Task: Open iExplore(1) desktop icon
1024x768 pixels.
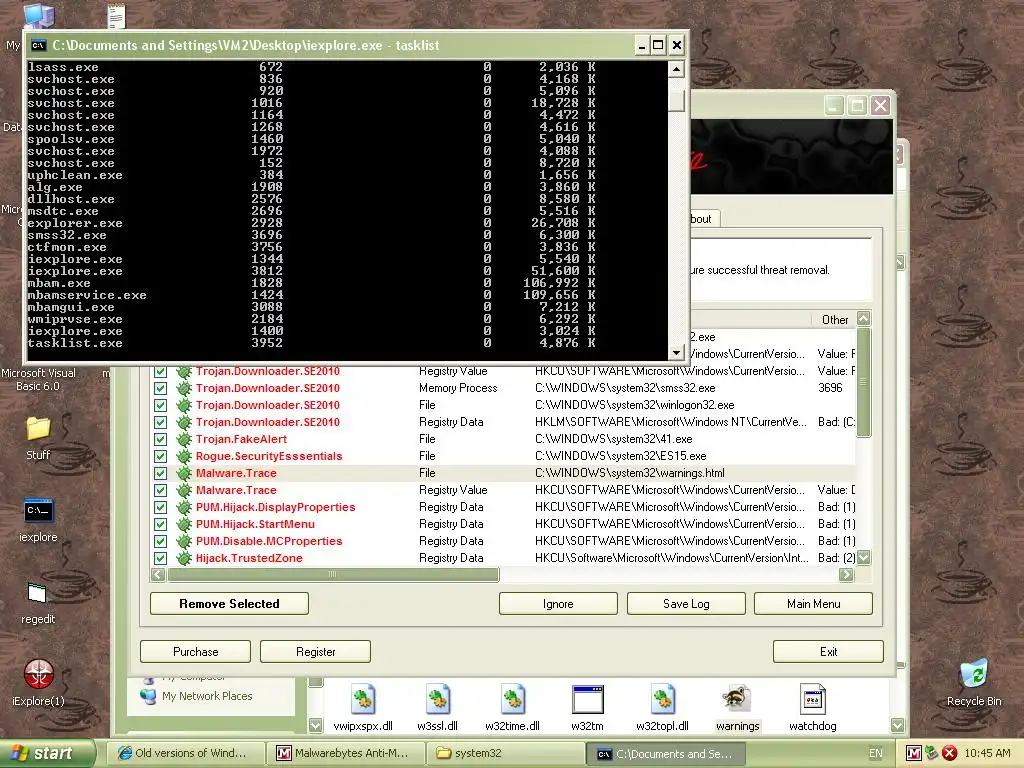Action: pyautogui.click(x=39, y=682)
